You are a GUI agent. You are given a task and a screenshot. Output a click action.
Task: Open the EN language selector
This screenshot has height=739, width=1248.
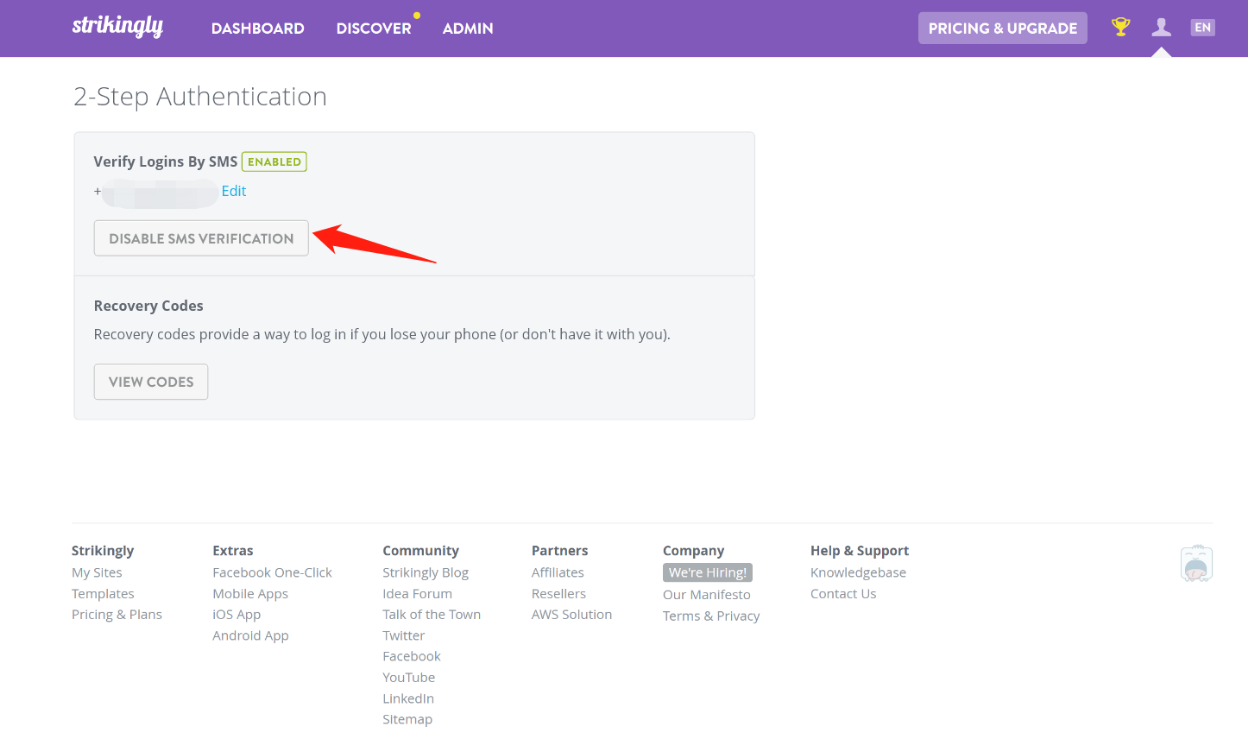1203,27
